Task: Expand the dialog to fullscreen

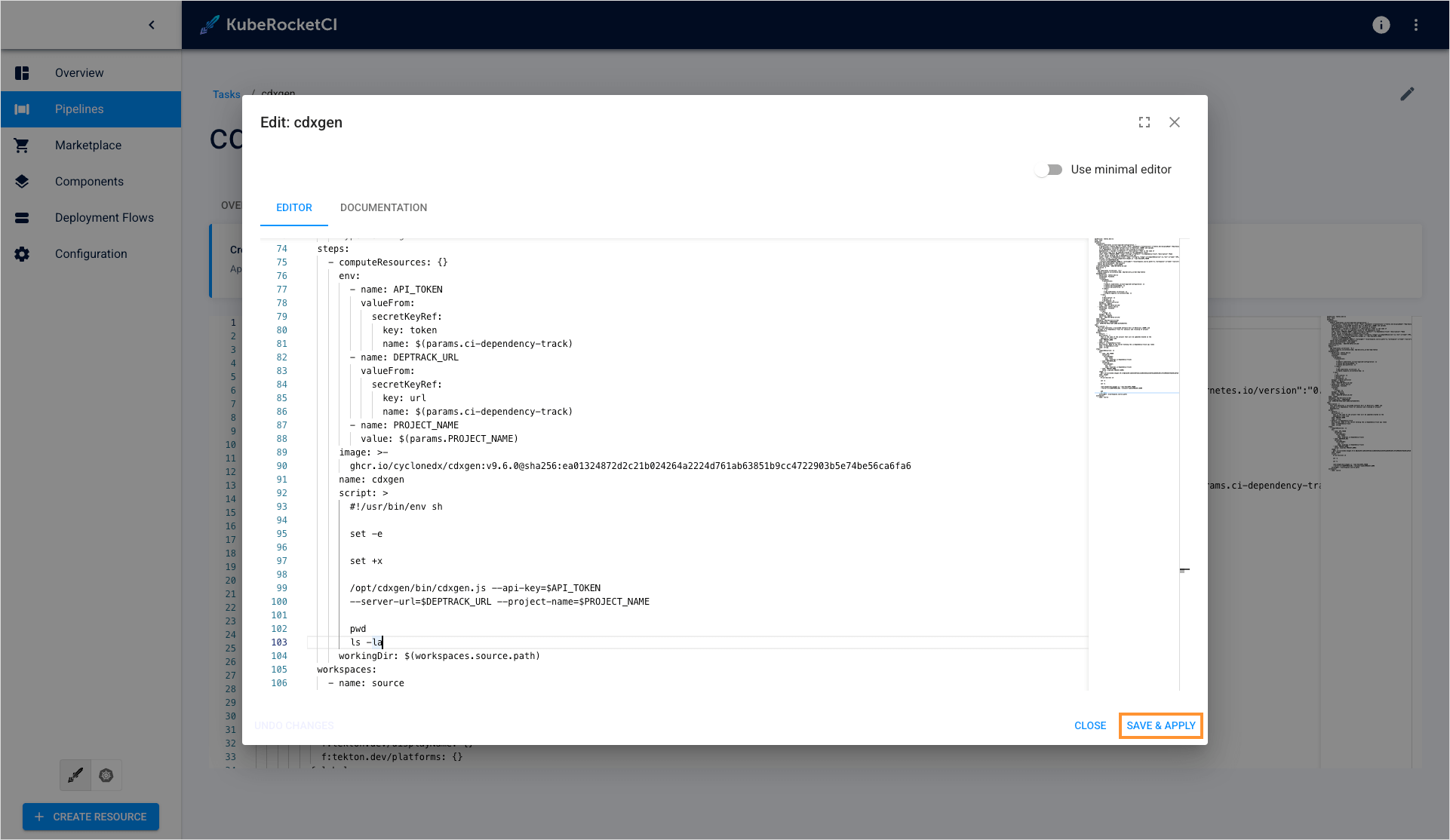Action: [1144, 122]
